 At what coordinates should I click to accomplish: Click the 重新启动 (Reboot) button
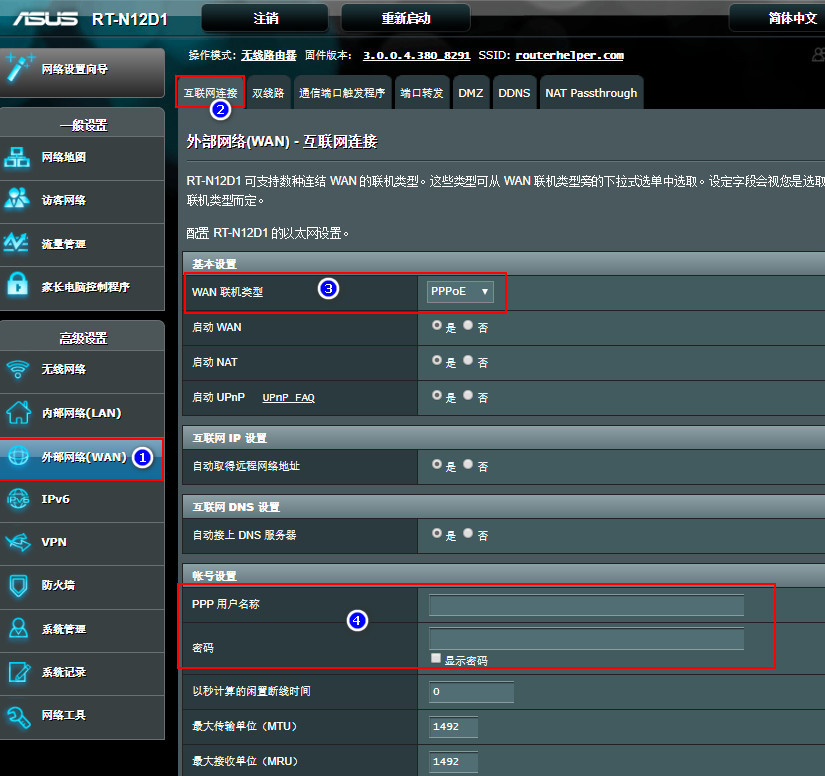coord(405,17)
